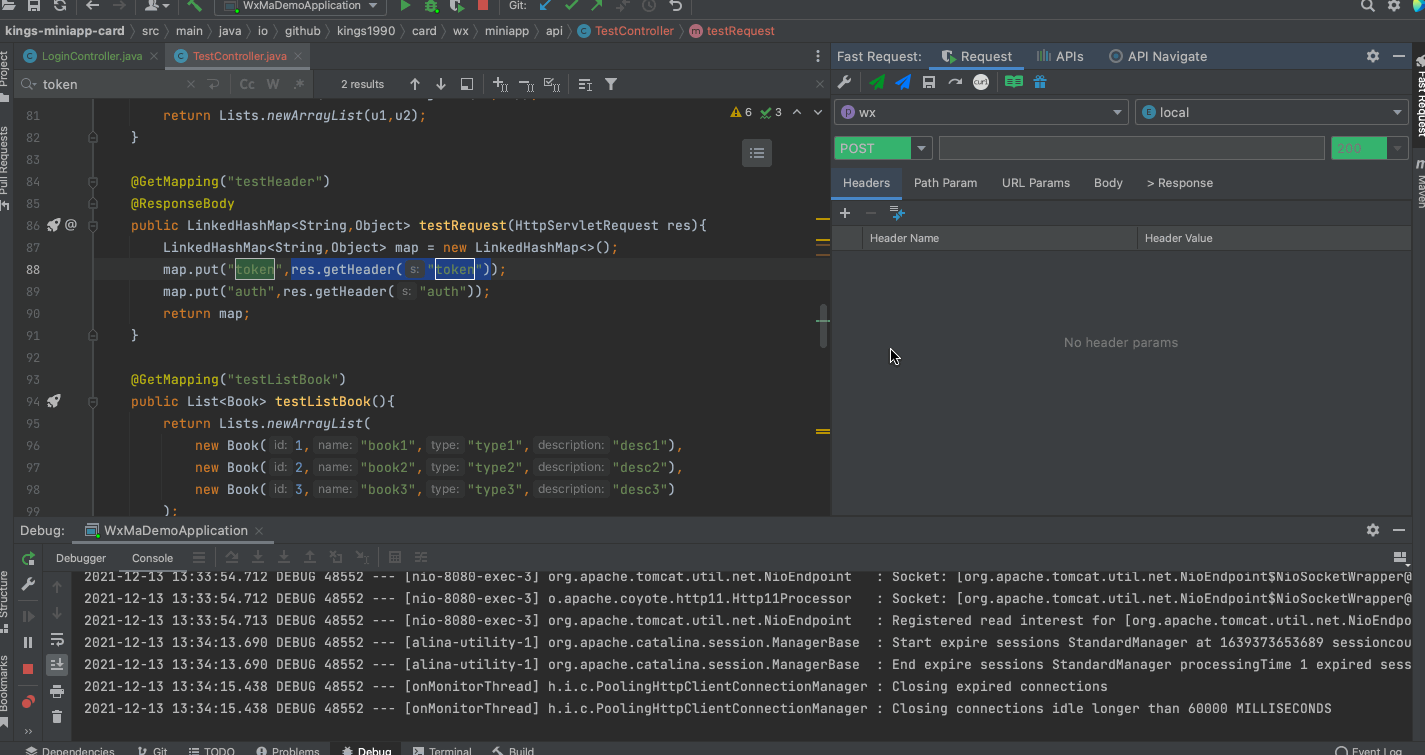Open the local environment dropdown

coord(1397,113)
